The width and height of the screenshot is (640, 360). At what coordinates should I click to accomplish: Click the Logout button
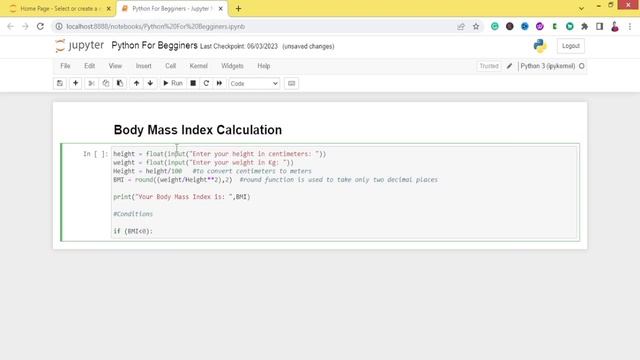[571, 46]
